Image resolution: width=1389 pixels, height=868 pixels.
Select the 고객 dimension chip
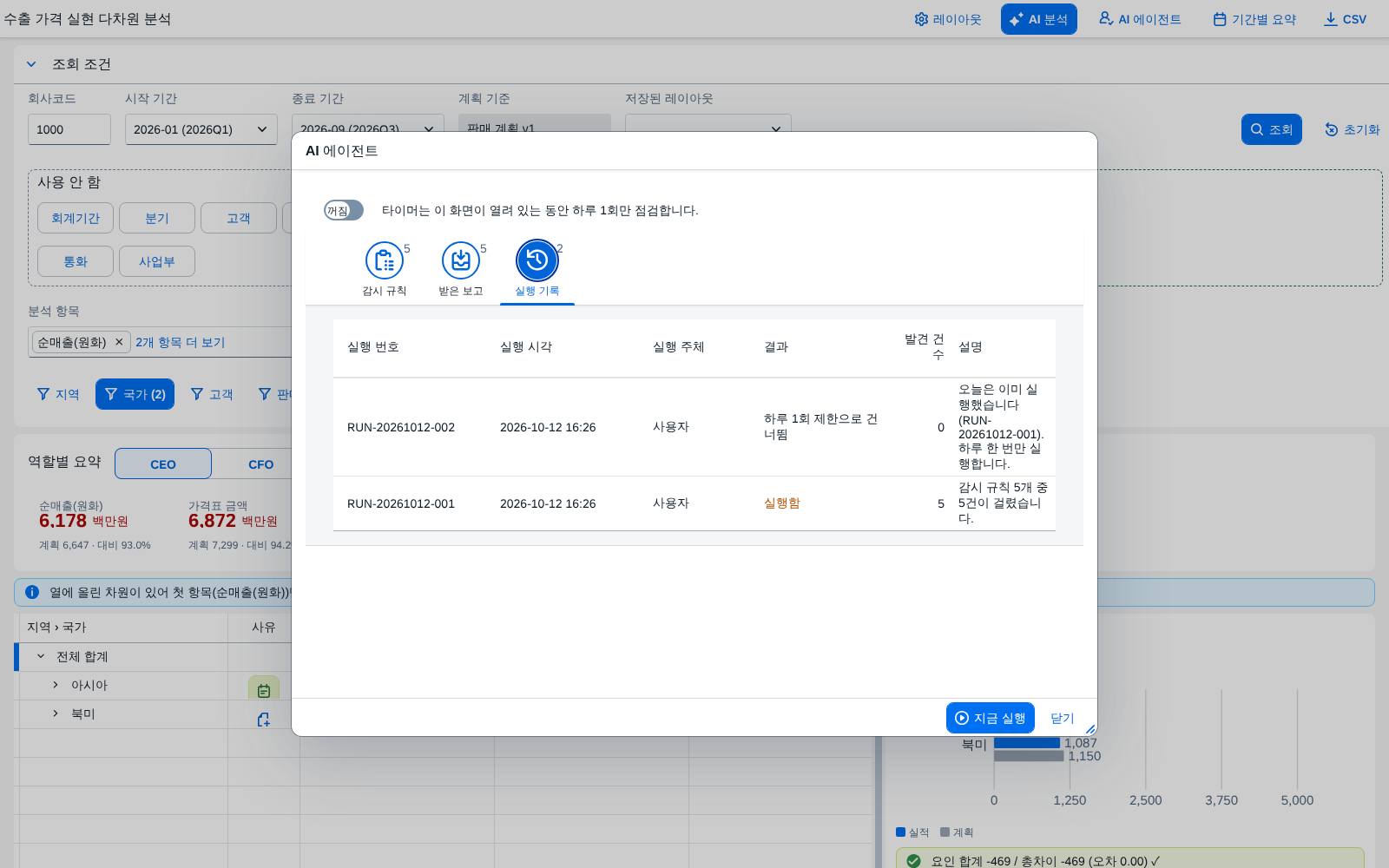coord(239,218)
